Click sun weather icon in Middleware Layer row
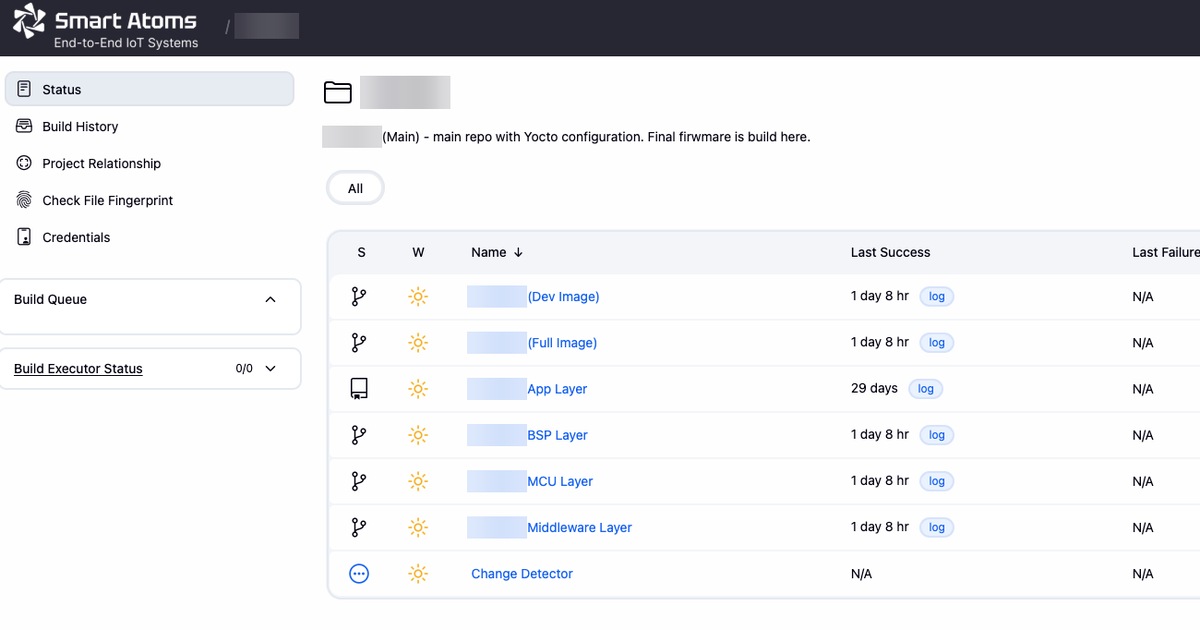 tap(418, 527)
